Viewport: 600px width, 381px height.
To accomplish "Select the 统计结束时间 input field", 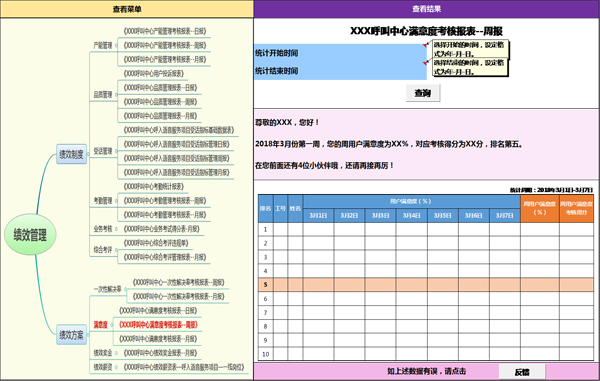I will tap(340, 71).
